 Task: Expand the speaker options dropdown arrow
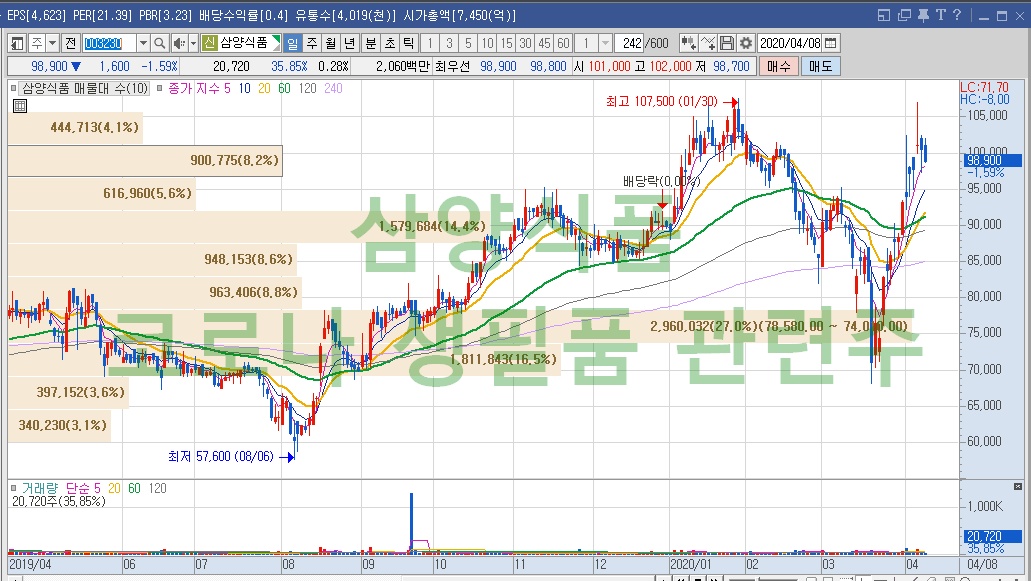click(193, 43)
